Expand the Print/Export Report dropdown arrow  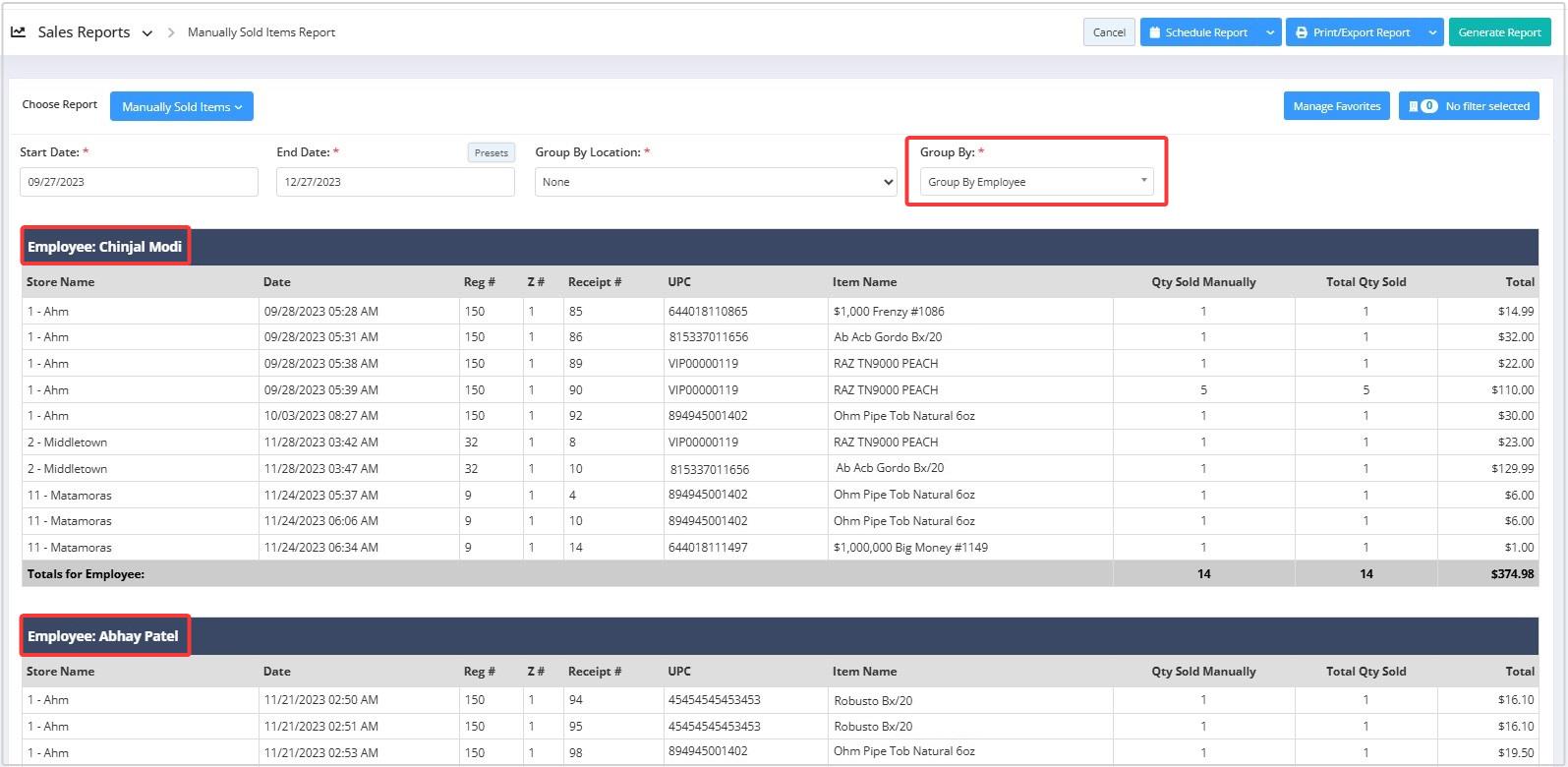(x=1432, y=32)
